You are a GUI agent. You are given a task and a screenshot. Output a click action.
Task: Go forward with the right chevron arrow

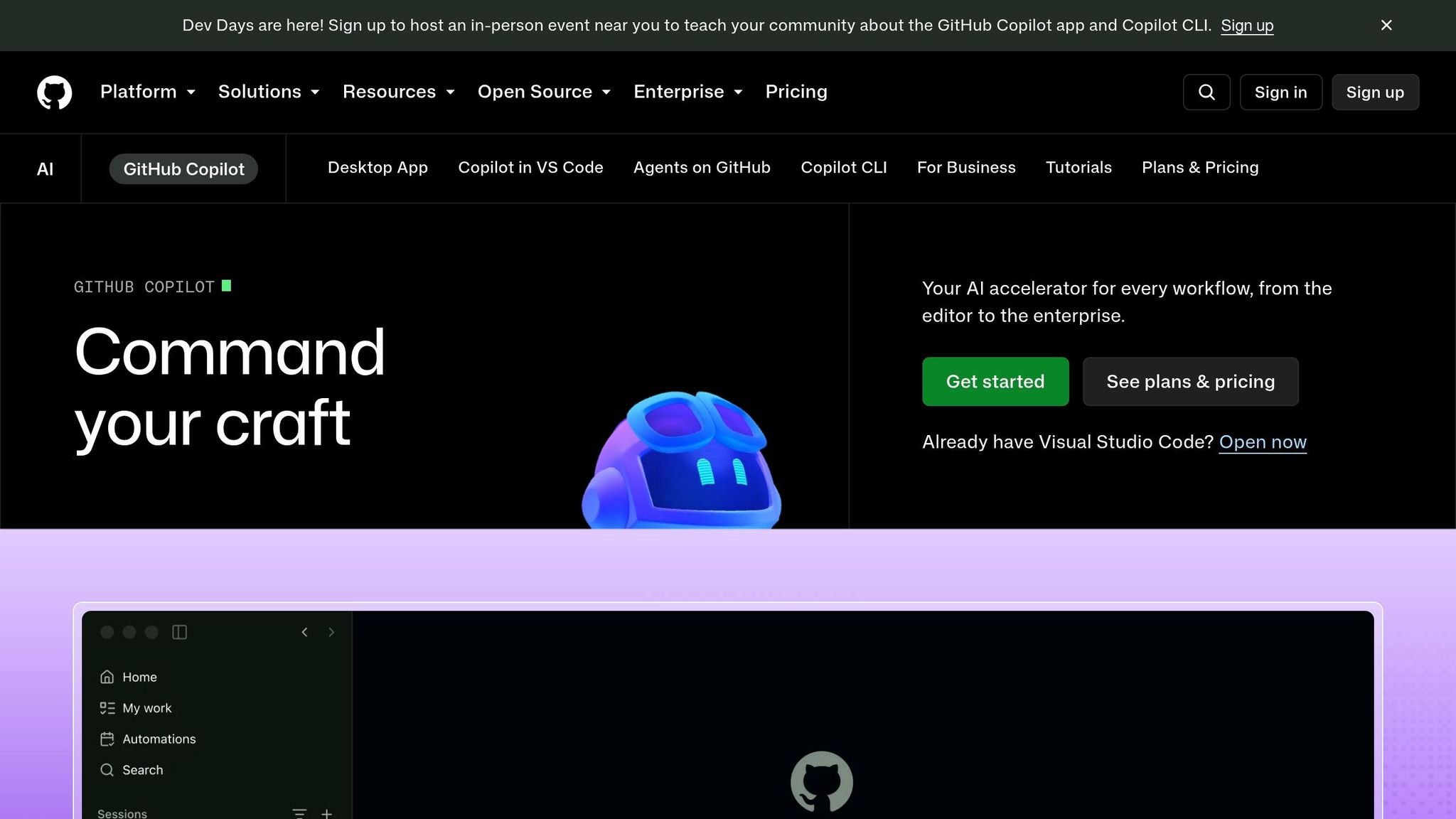coord(331,632)
